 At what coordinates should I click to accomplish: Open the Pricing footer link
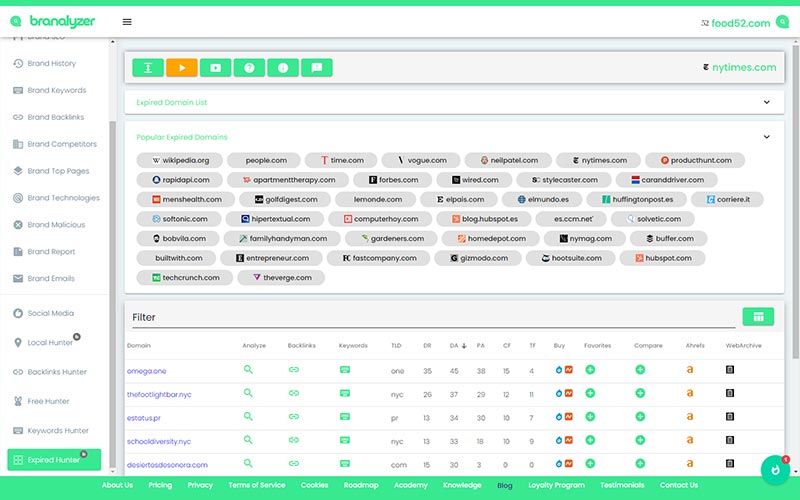pos(160,485)
